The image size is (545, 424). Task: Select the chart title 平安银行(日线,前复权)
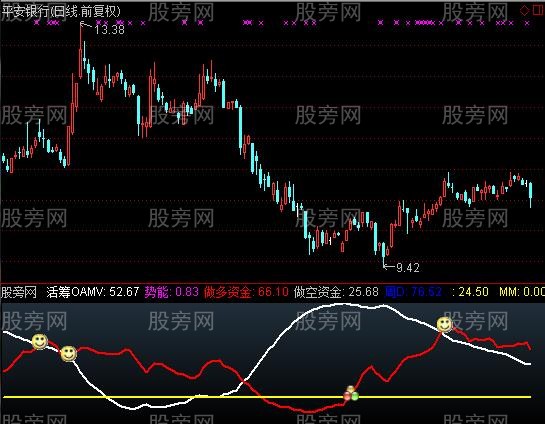tap(61, 11)
